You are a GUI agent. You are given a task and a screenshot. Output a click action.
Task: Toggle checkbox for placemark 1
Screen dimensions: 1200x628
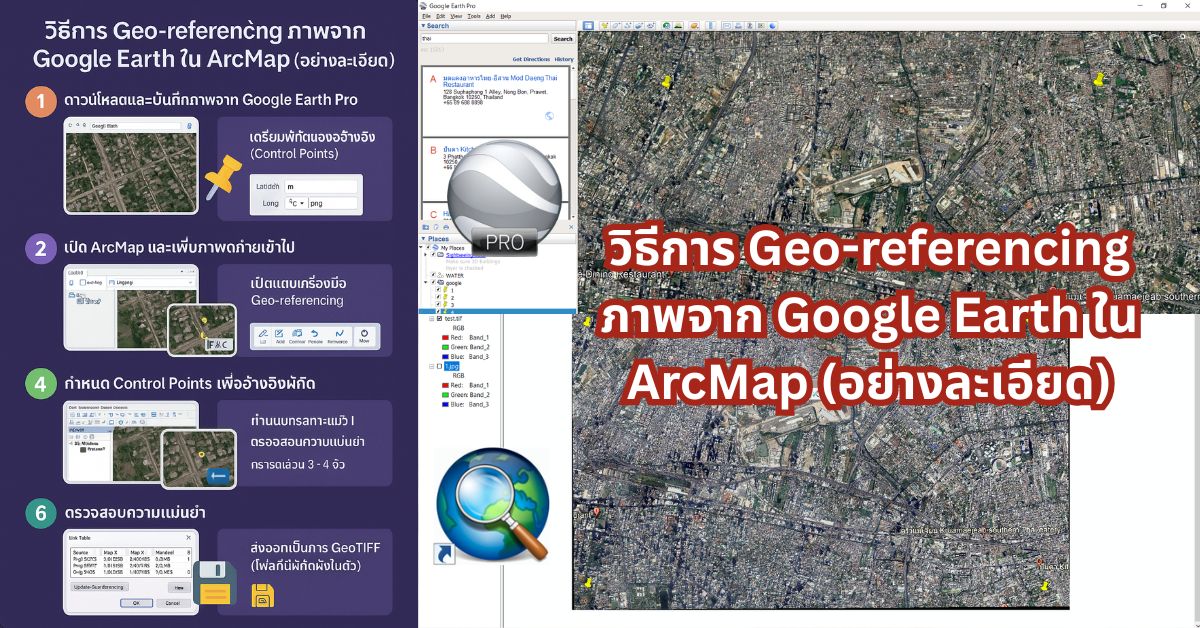tap(438, 290)
